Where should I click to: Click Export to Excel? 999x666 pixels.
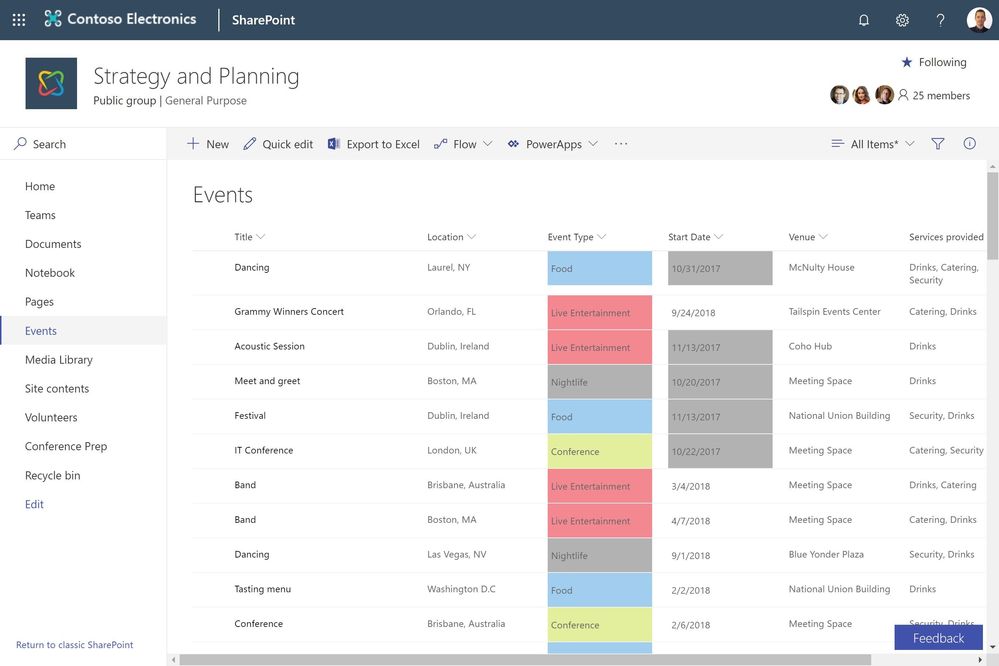pos(374,144)
